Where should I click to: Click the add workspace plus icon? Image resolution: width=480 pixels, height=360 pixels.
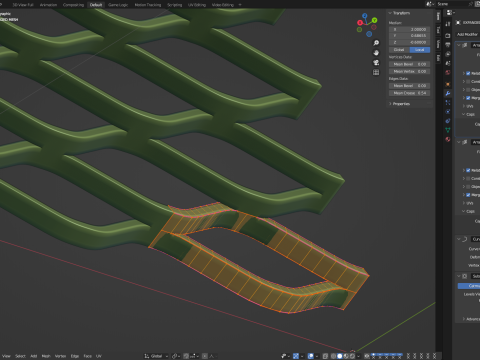pyautogui.click(x=240, y=5)
